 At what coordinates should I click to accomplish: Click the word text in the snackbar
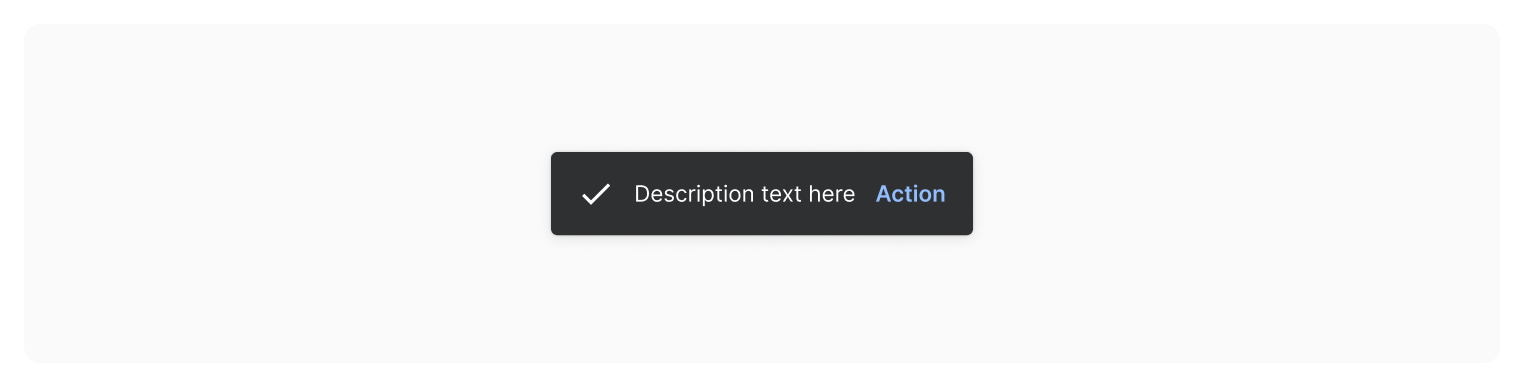[781, 194]
